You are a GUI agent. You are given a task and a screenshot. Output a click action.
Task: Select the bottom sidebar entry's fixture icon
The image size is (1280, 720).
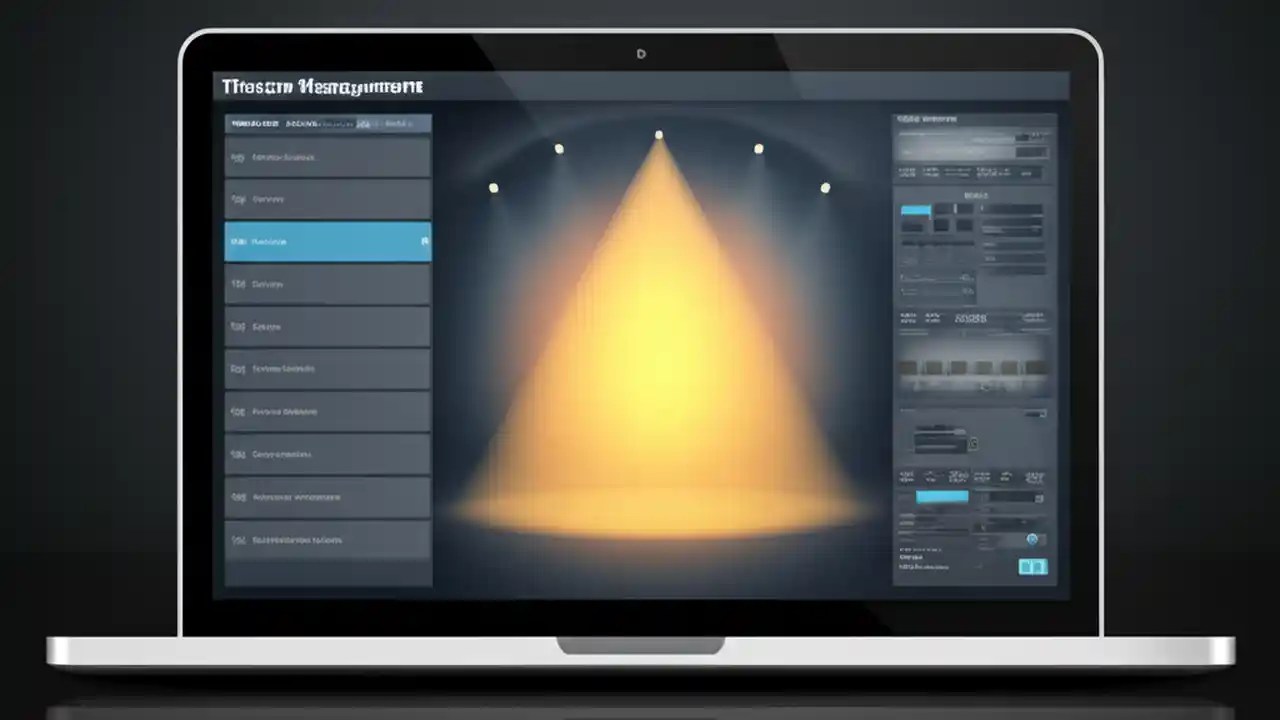point(238,540)
